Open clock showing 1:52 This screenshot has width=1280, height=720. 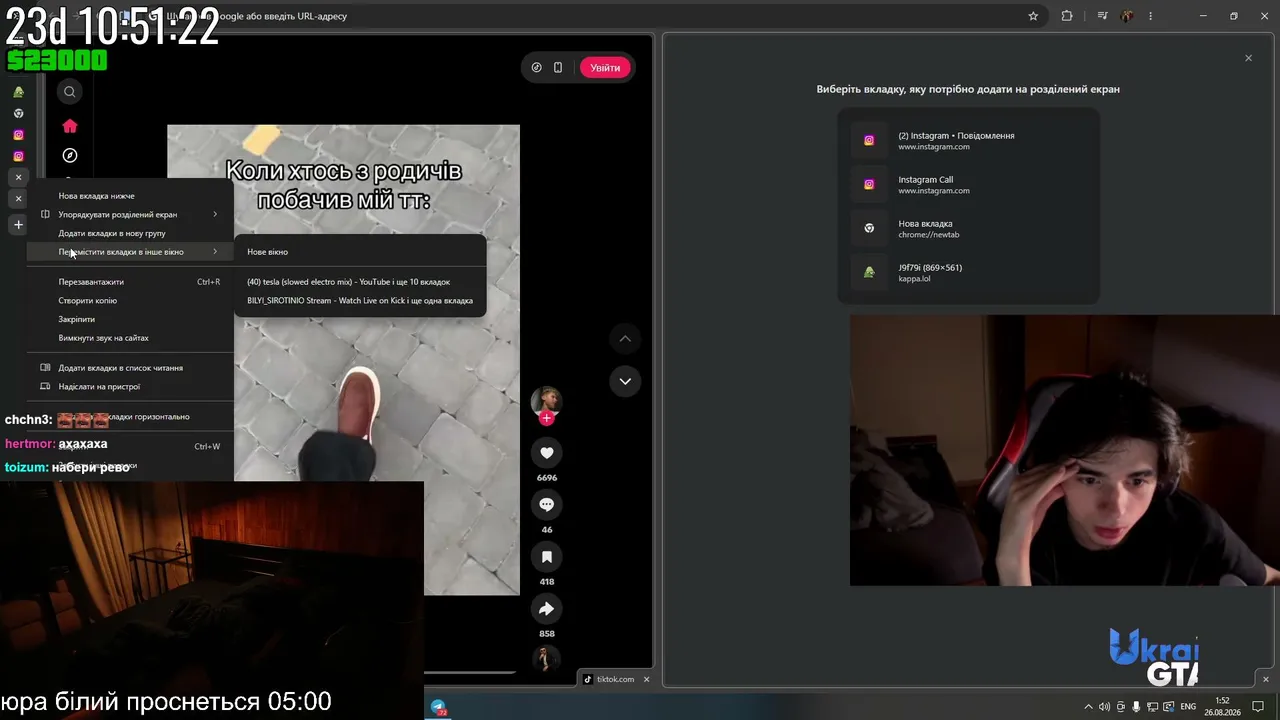[1222, 706]
